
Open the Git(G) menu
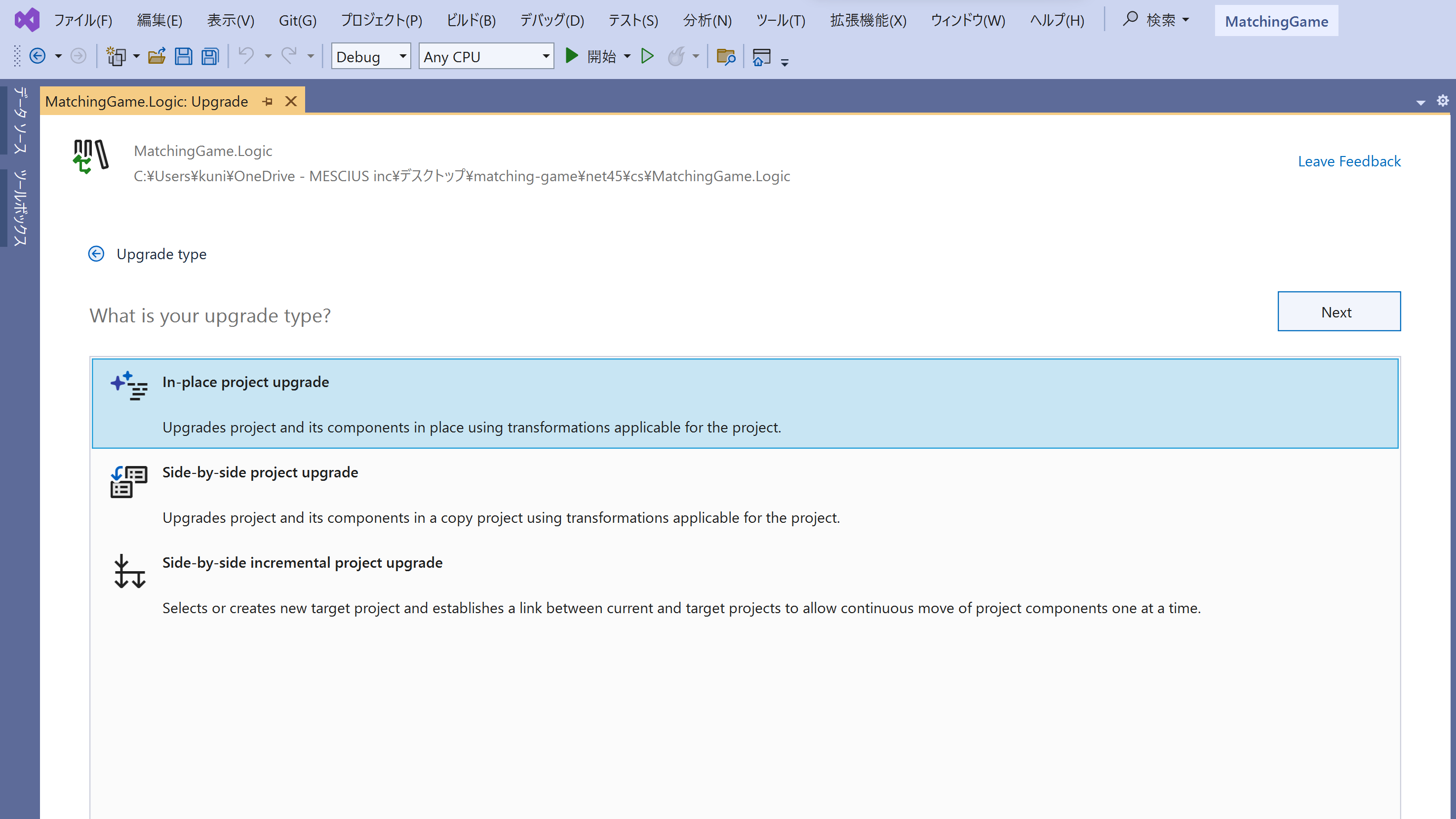click(297, 20)
